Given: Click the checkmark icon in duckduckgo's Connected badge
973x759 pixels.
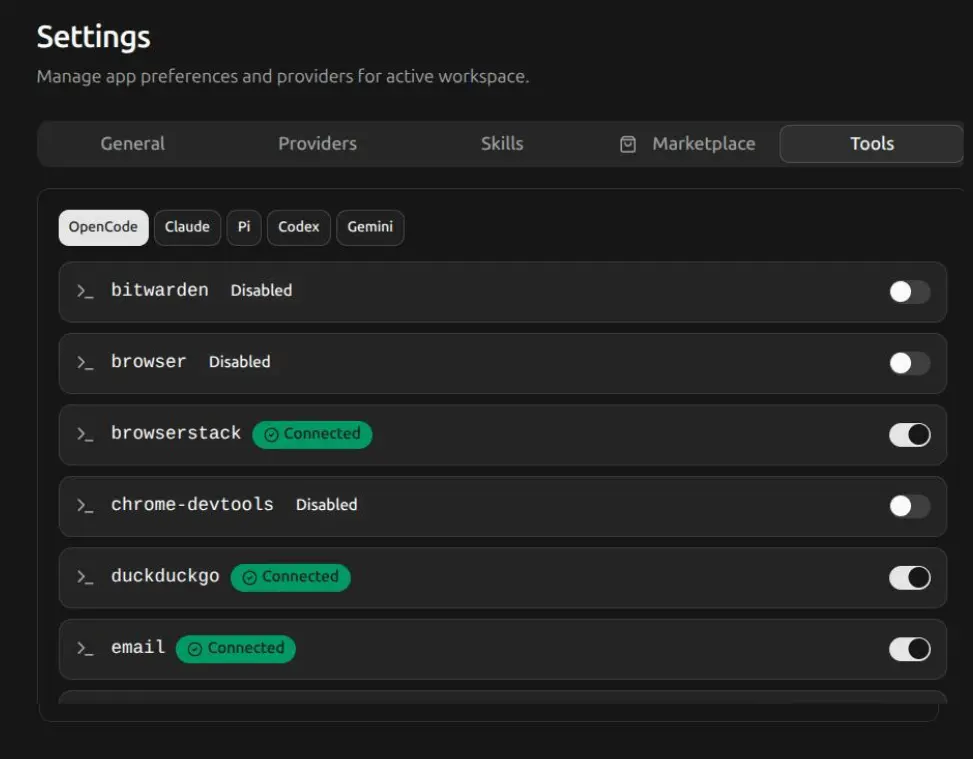Looking at the screenshot, I should 249,578.
